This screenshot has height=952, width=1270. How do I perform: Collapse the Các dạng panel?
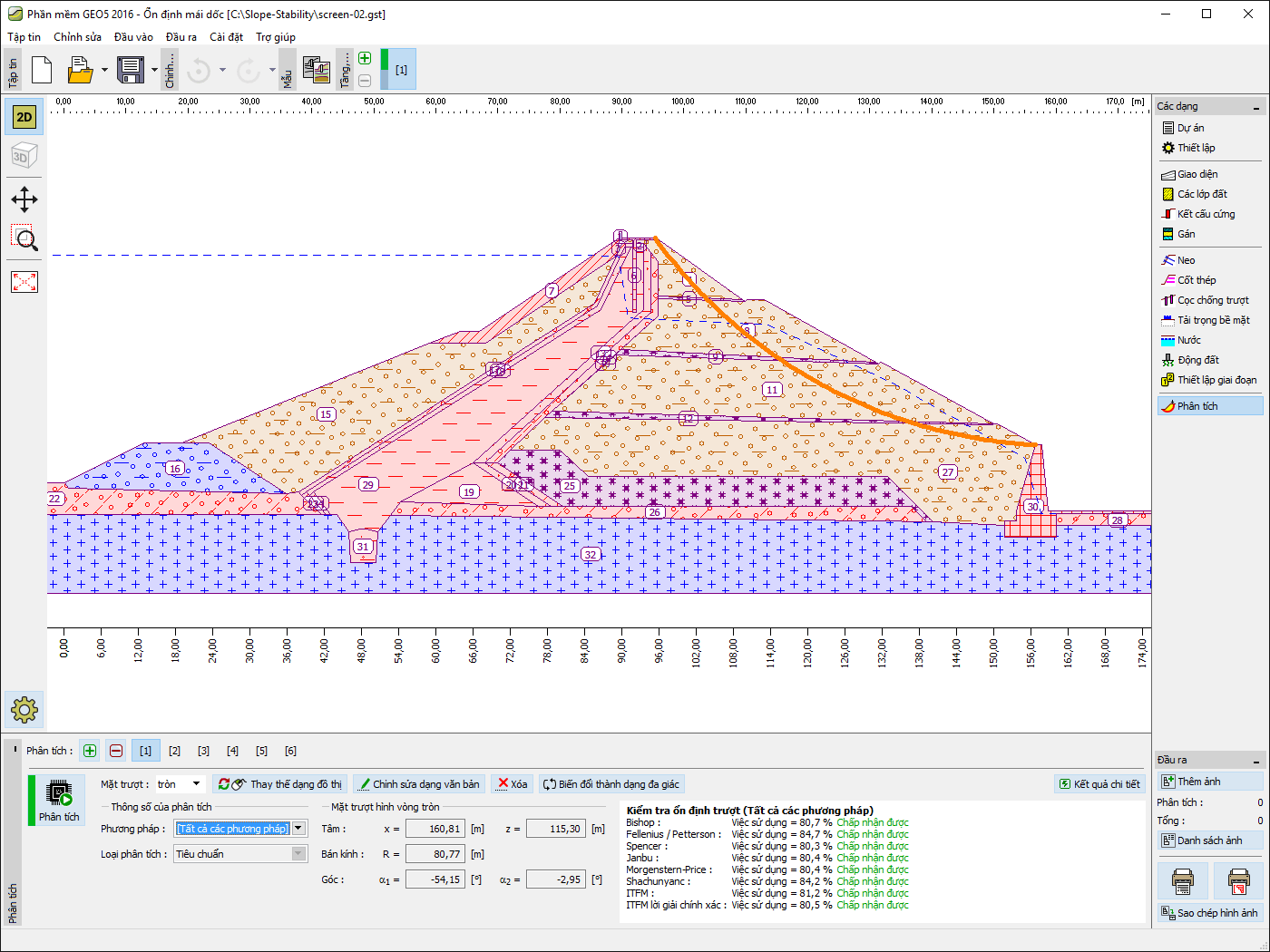1256,107
